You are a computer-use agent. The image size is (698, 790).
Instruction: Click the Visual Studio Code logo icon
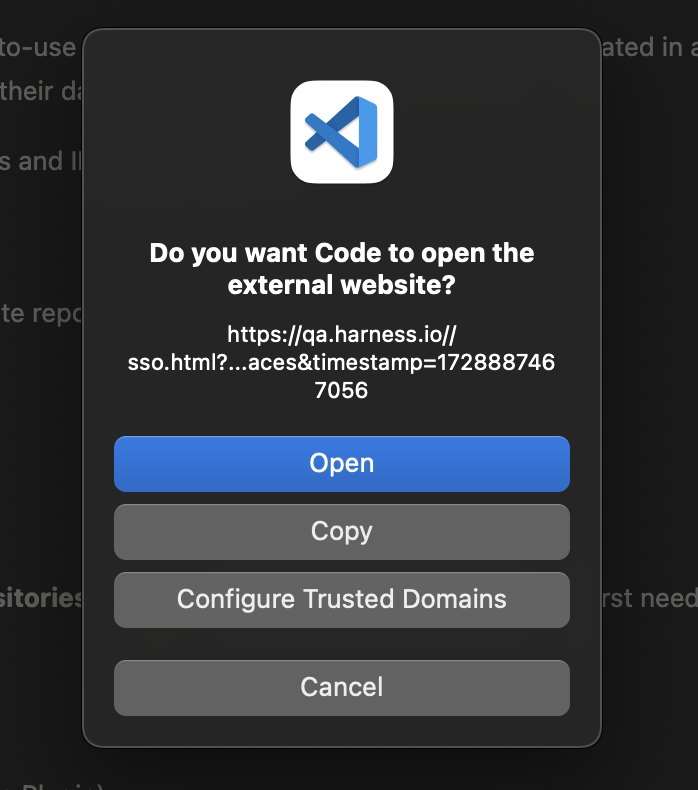342,131
